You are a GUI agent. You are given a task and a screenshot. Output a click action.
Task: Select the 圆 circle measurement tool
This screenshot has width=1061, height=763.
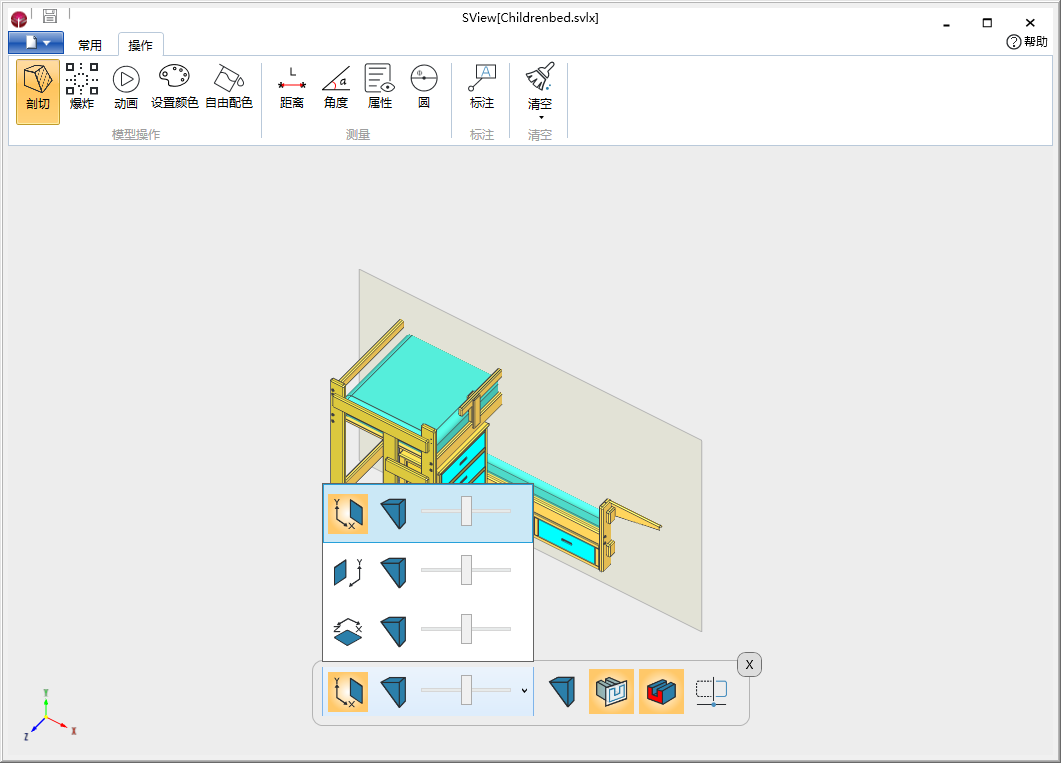pyautogui.click(x=424, y=87)
